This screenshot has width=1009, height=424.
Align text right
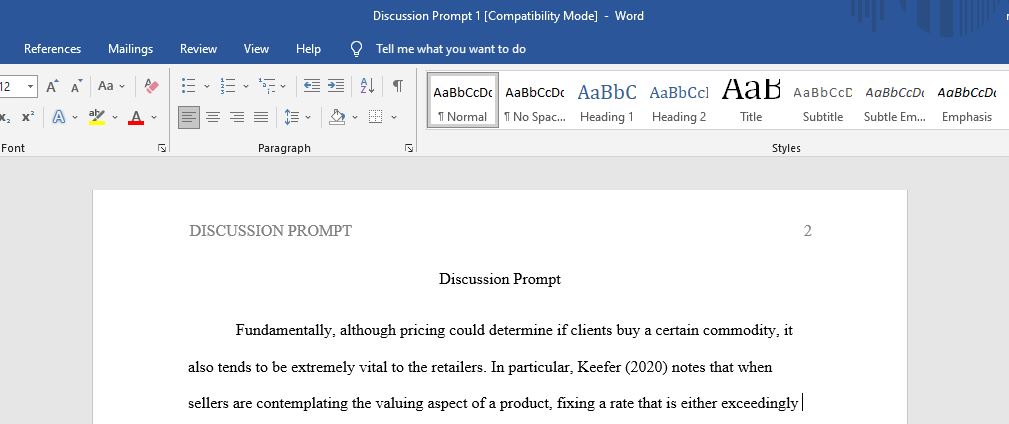pos(237,117)
